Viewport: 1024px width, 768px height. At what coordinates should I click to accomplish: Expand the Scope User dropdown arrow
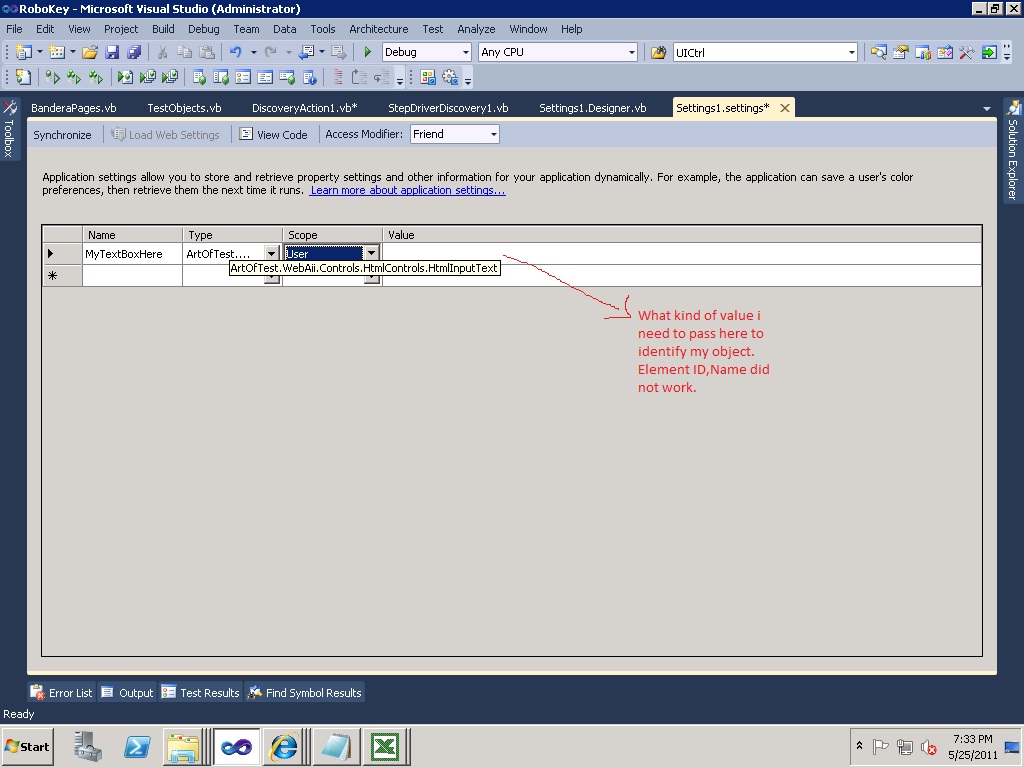(371, 253)
